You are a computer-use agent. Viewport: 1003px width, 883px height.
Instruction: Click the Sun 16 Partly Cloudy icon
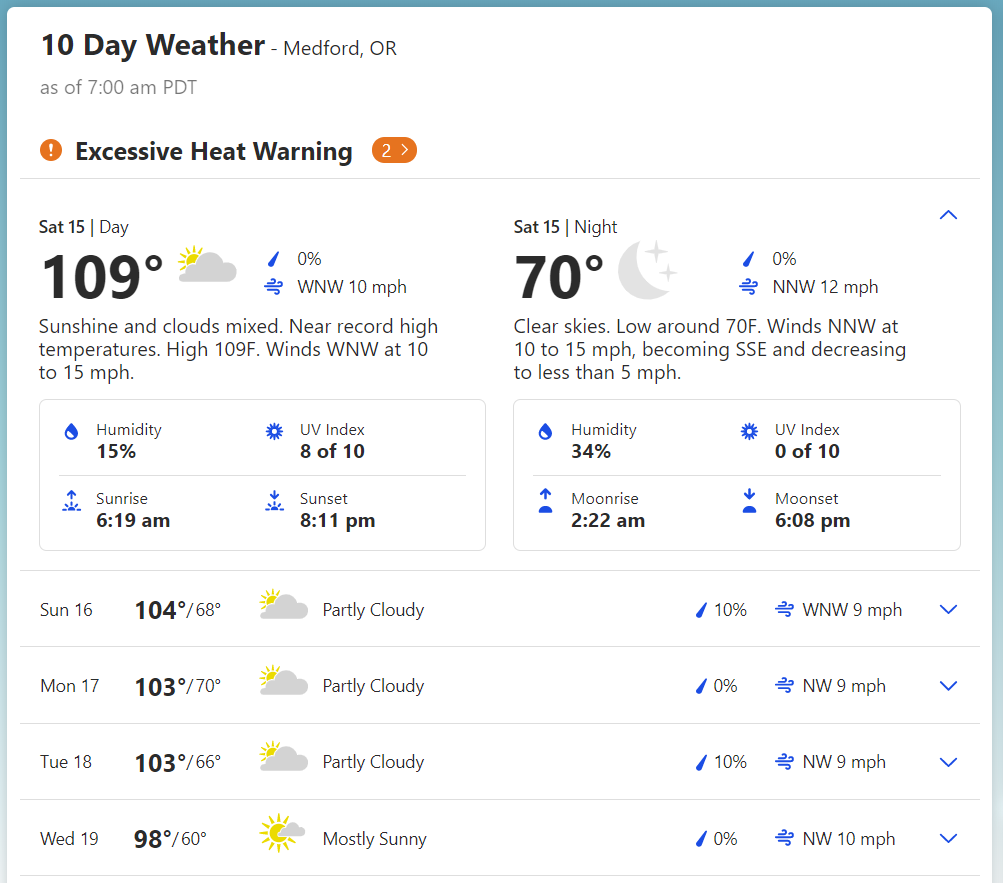coord(283,605)
